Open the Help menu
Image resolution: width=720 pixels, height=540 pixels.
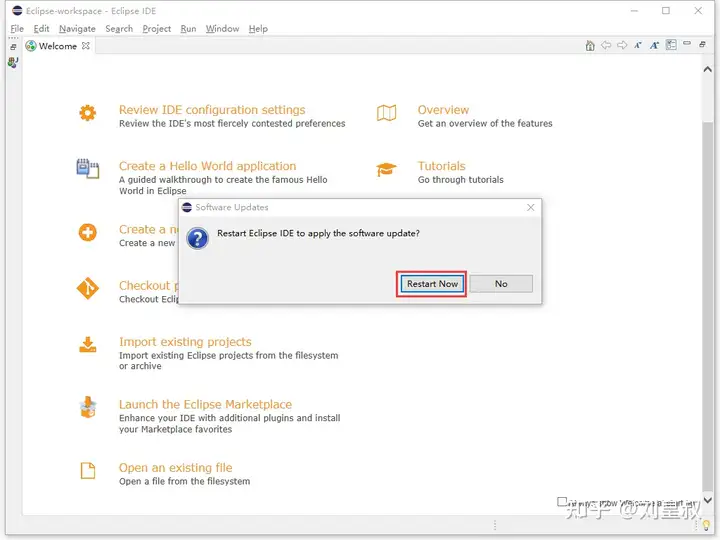pos(258,28)
